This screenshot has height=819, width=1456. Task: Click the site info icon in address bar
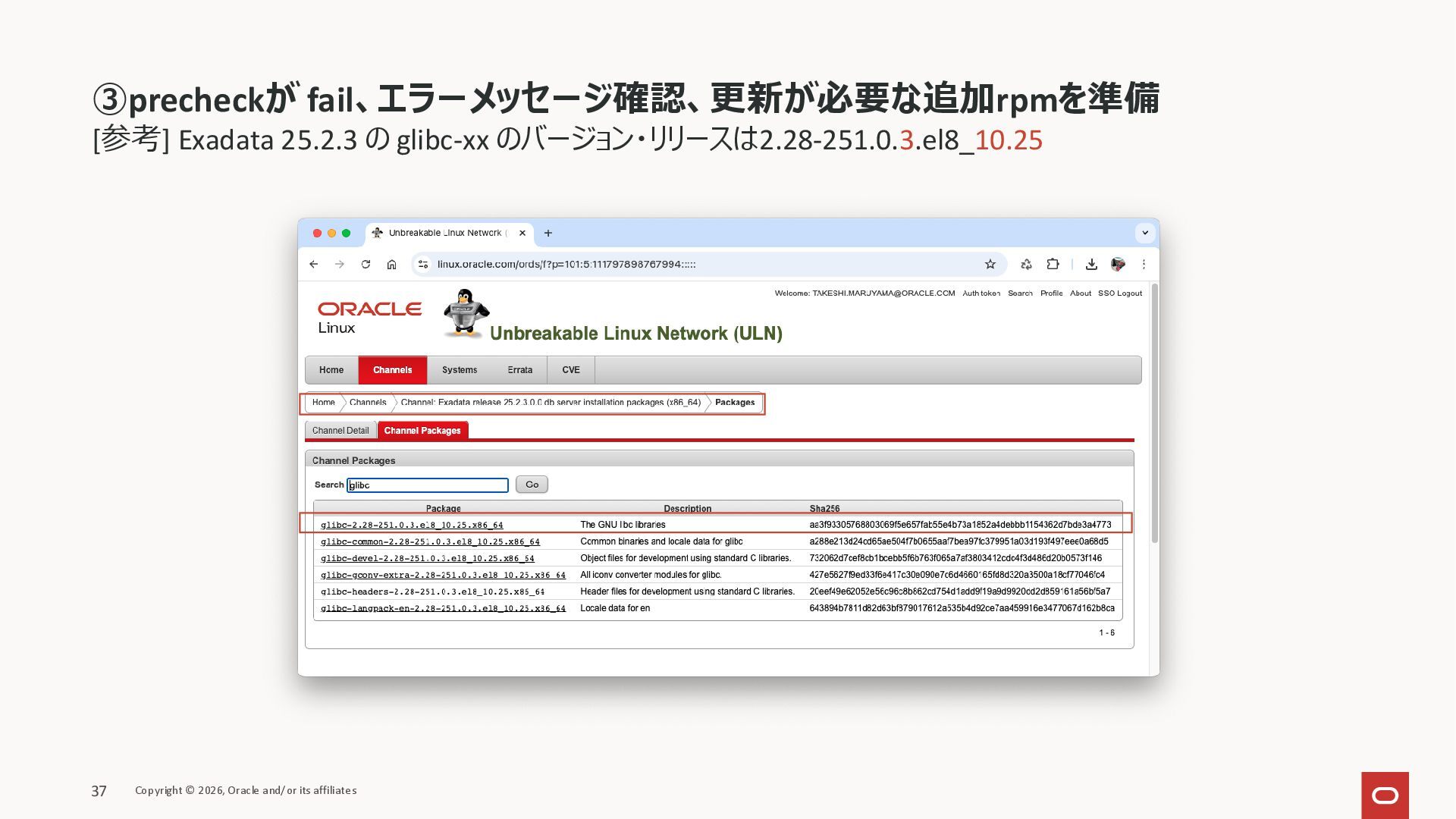click(x=423, y=264)
